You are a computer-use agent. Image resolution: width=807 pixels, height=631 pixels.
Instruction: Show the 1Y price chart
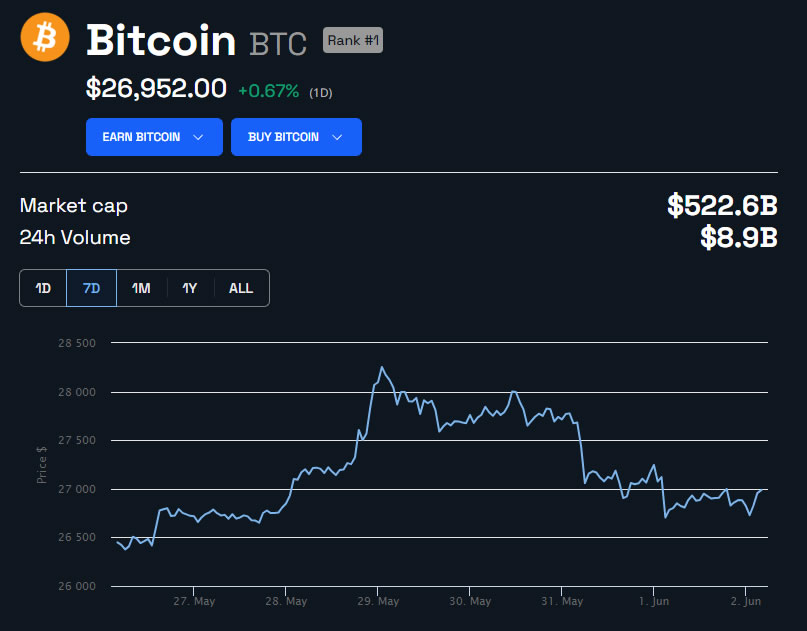(190, 288)
